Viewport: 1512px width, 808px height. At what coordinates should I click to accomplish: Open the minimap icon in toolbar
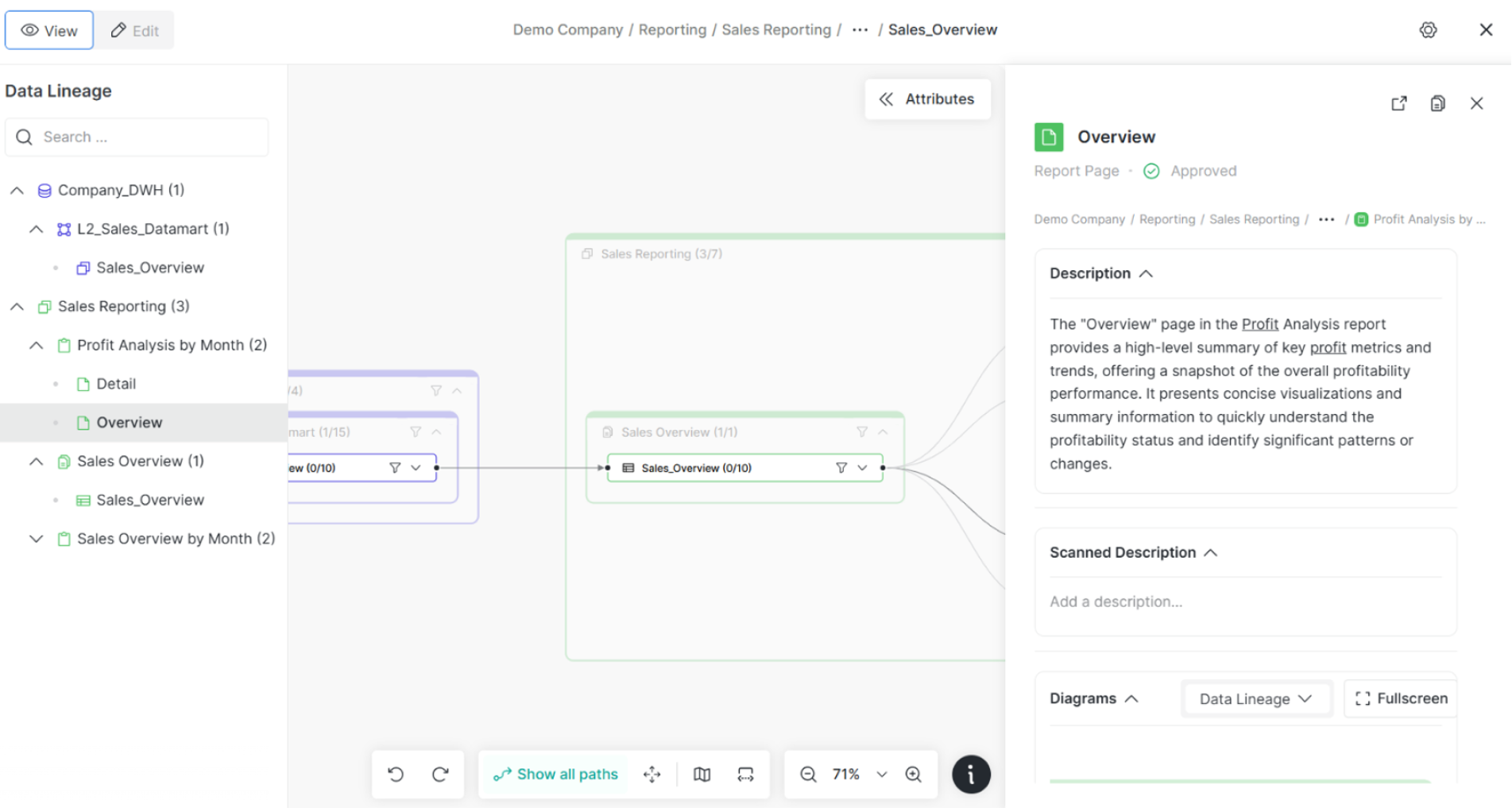pyautogui.click(x=702, y=774)
